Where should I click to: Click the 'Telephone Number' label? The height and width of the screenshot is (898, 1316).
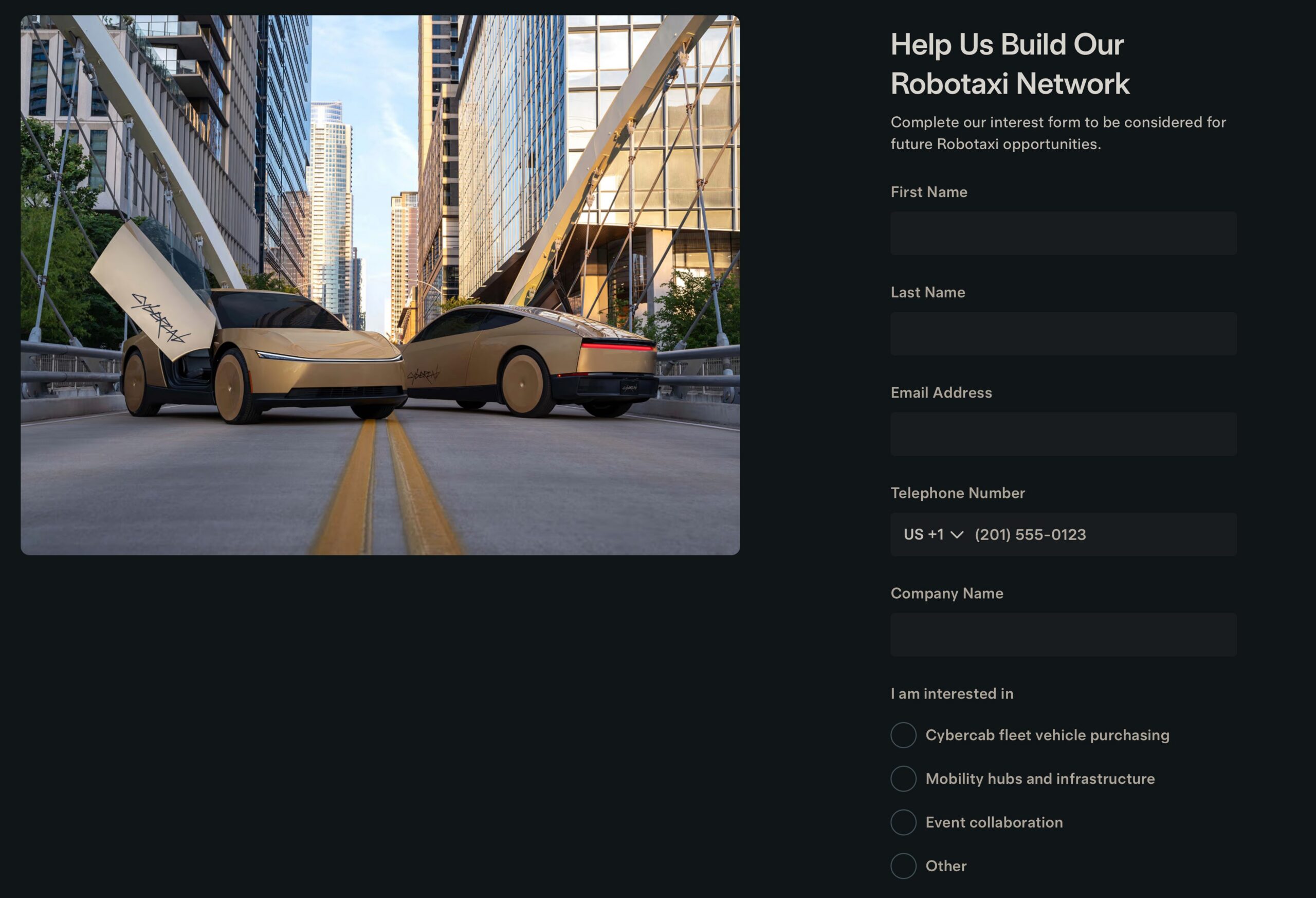point(958,493)
